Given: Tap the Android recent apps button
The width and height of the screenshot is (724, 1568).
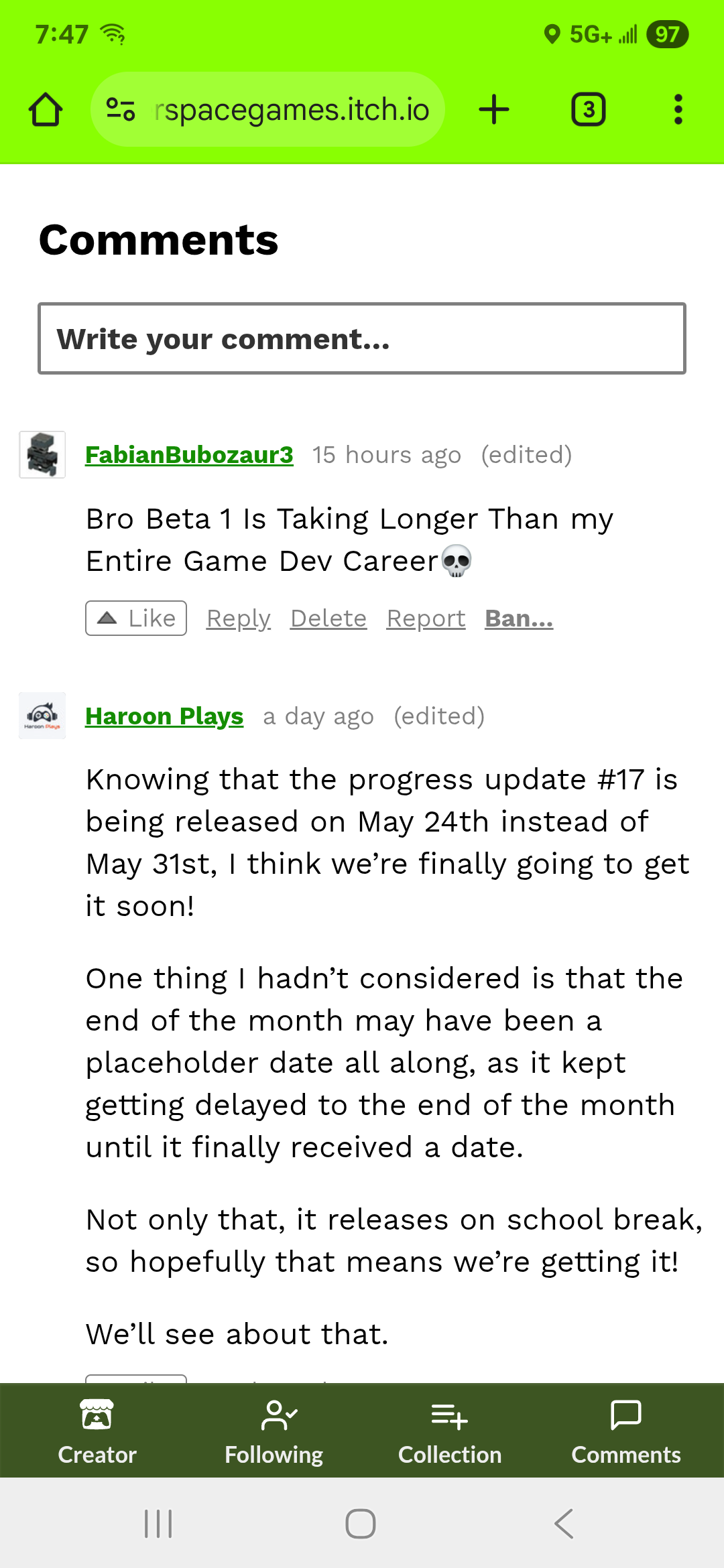Looking at the screenshot, I should (x=159, y=1523).
